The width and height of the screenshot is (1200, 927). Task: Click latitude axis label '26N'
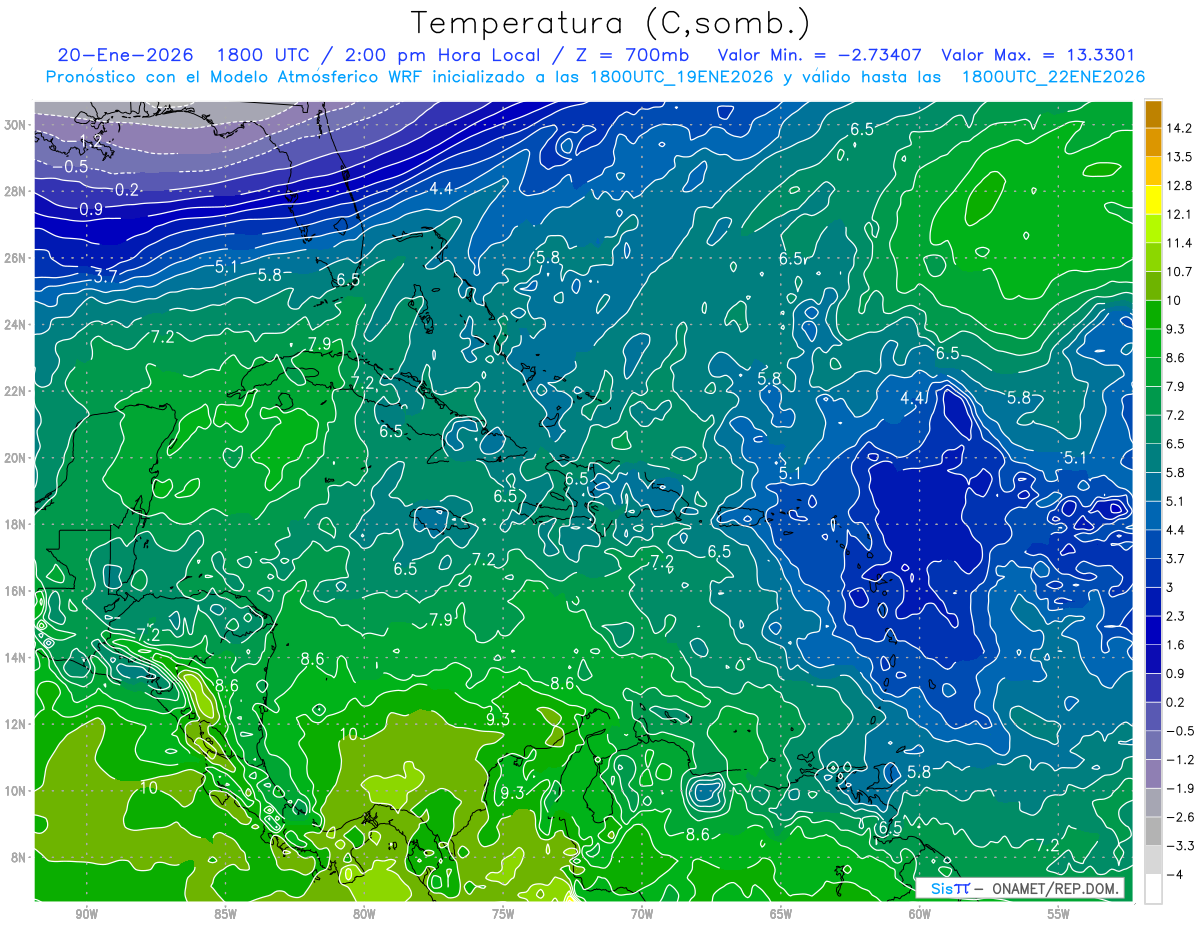coord(15,258)
